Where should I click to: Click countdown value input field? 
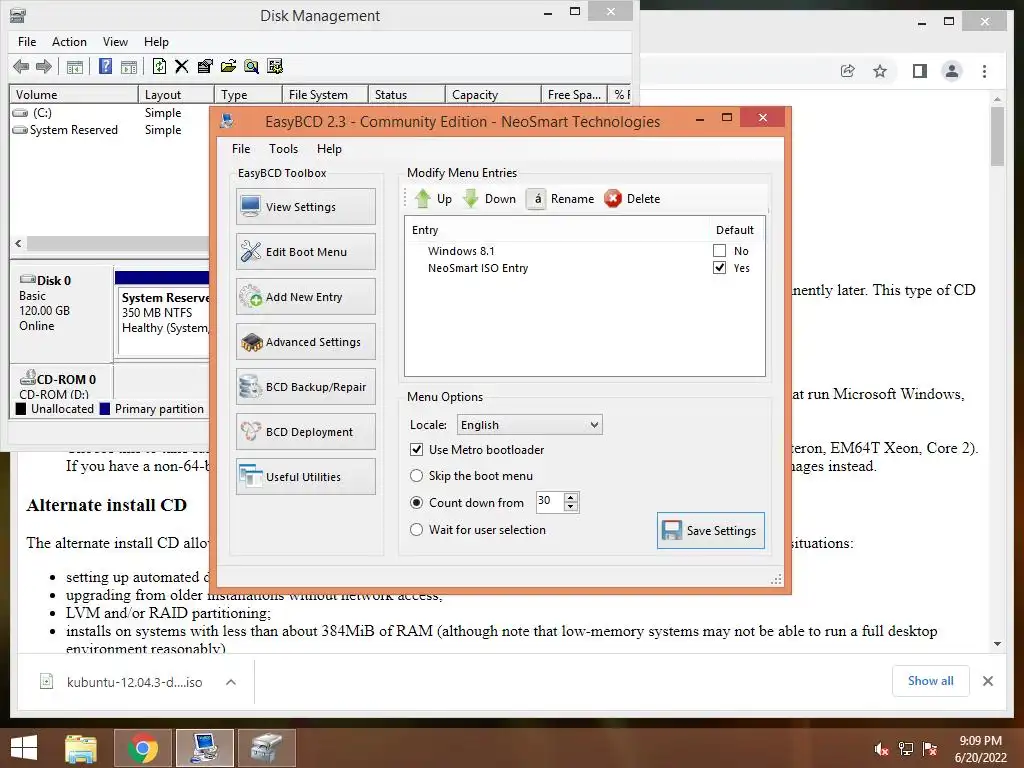point(550,502)
